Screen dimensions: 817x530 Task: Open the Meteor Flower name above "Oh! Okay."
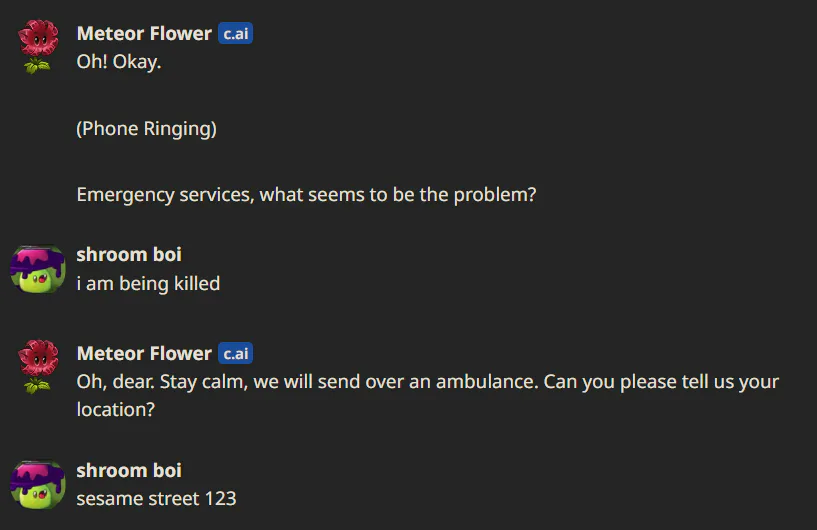144,33
